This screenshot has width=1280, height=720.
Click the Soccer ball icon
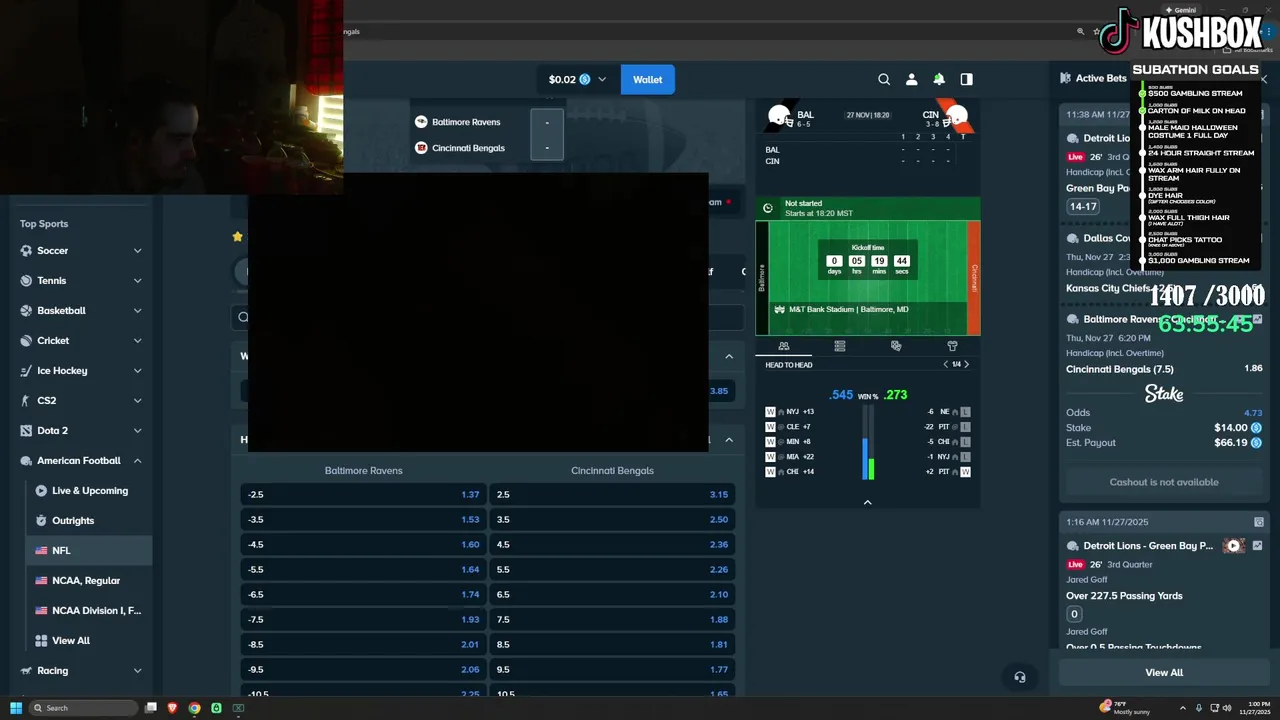(x=27, y=251)
